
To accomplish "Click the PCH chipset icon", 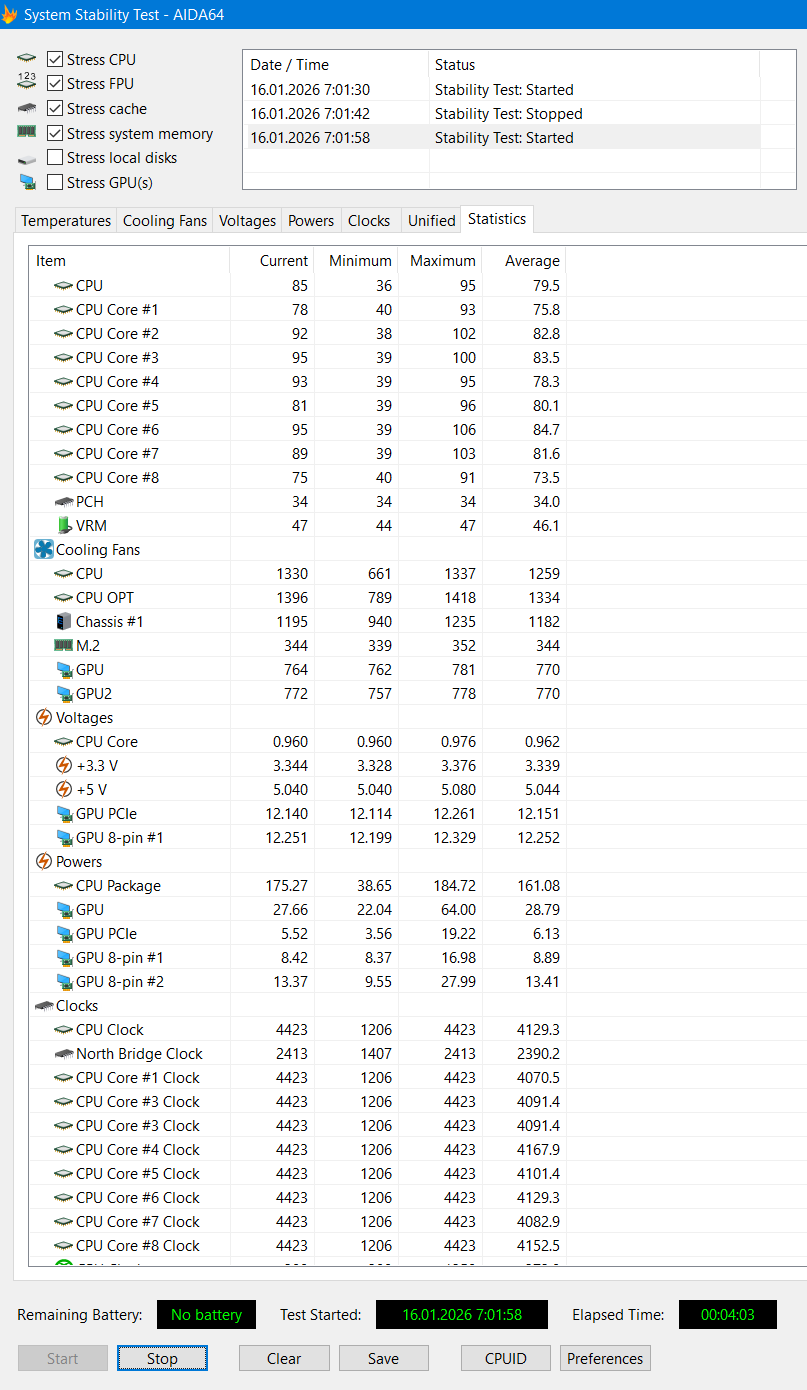I will pos(64,502).
